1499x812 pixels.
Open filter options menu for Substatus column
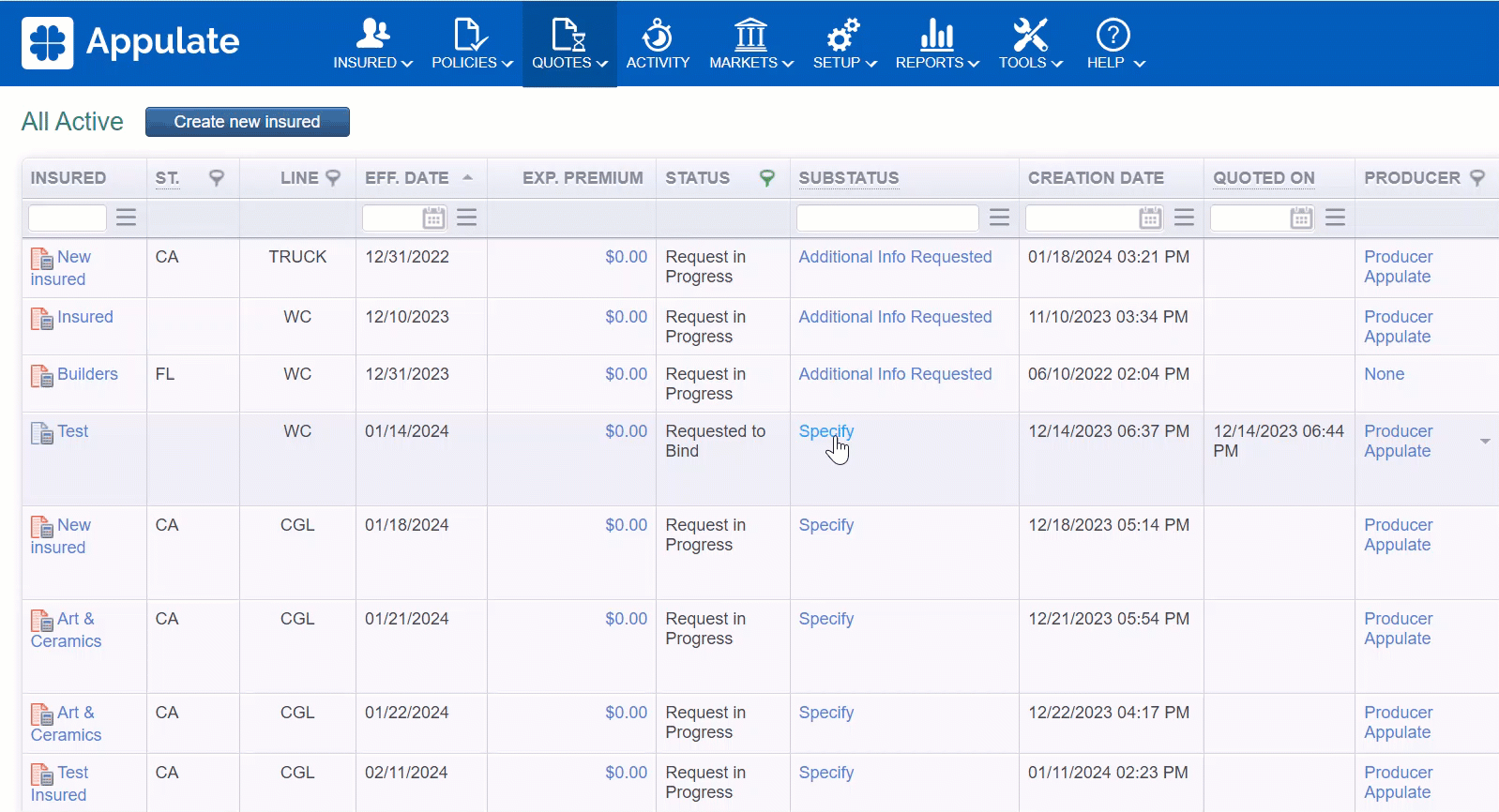pos(999,218)
